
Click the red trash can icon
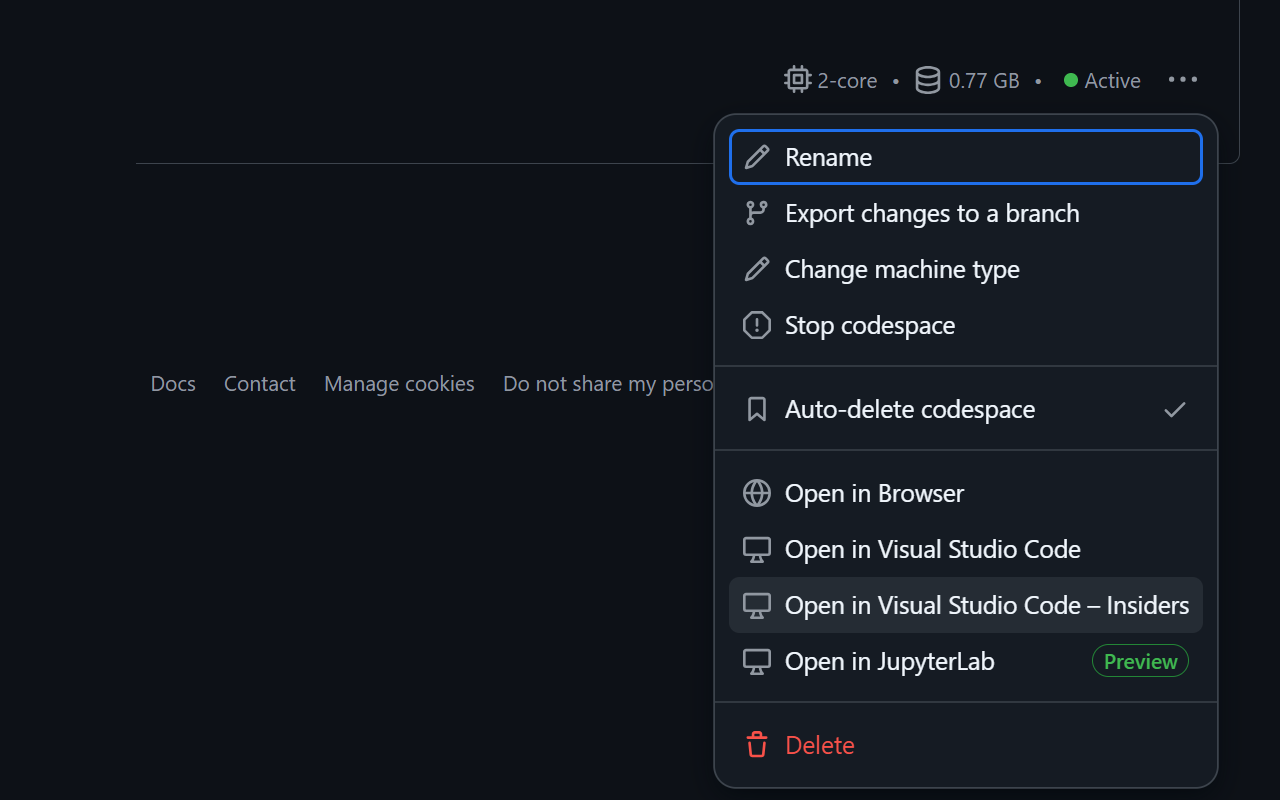757,745
